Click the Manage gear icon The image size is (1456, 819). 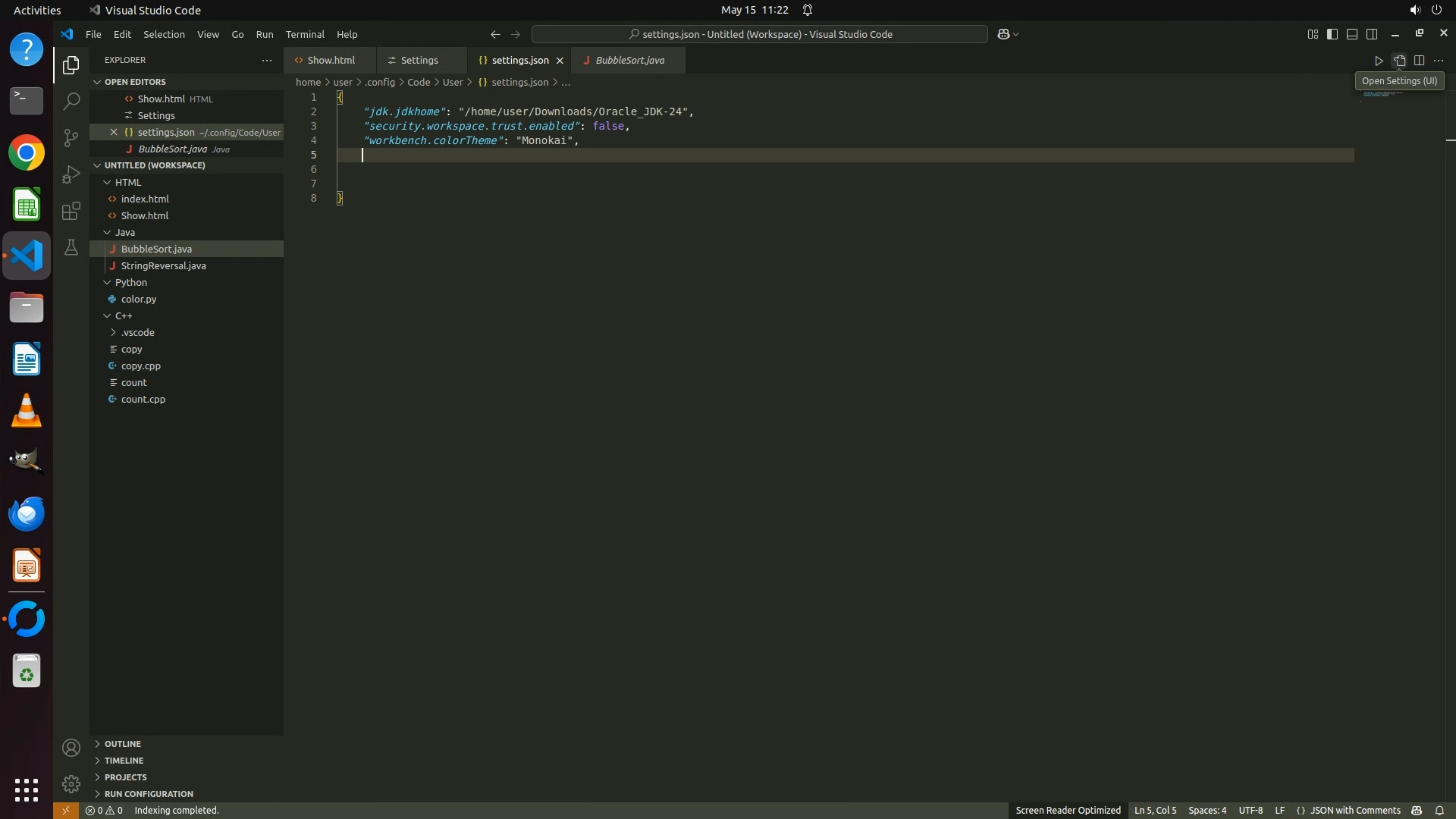tap(71, 784)
